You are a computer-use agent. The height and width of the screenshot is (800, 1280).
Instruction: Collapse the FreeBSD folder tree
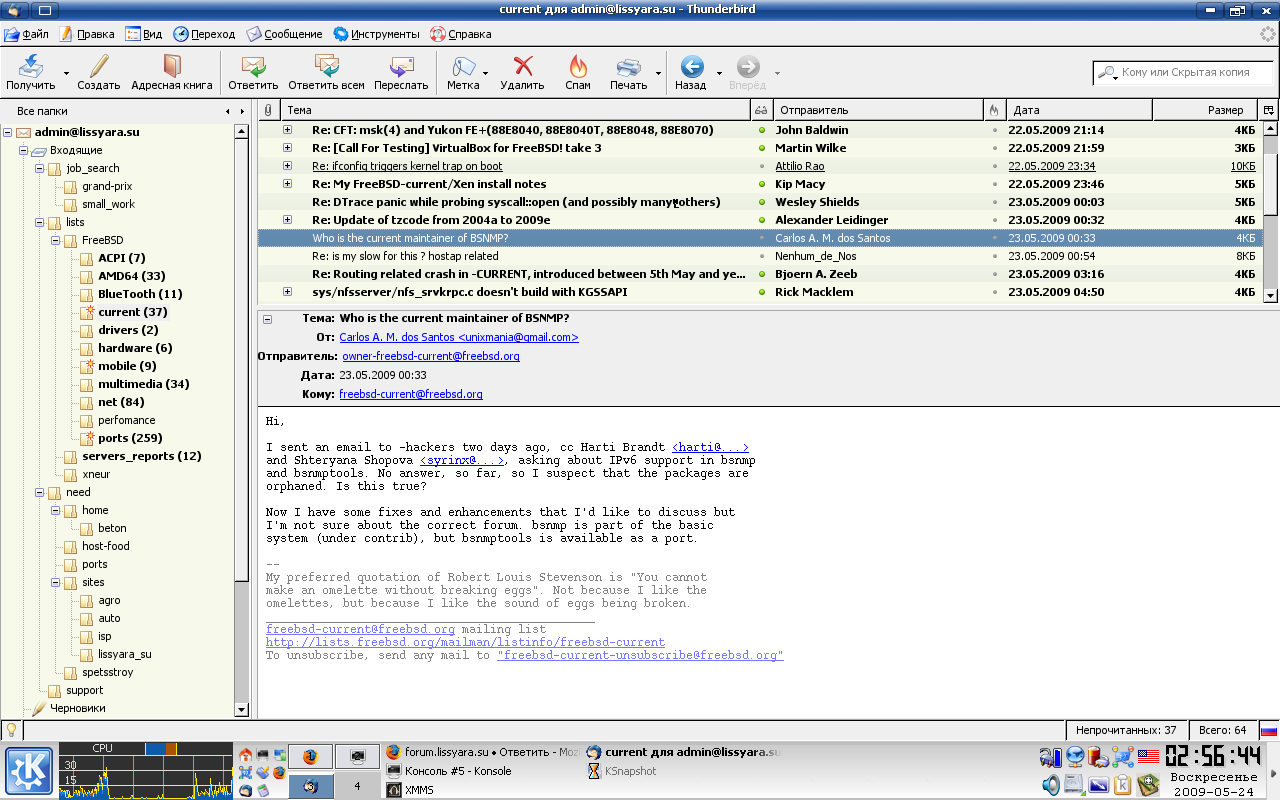click(x=55, y=240)
